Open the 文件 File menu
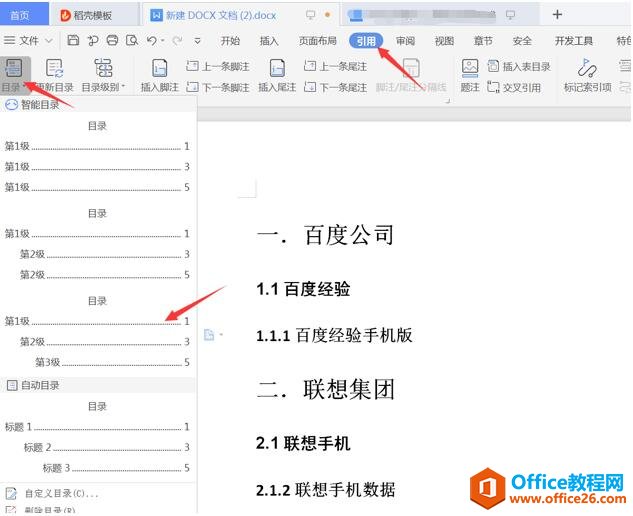The width and height of the screenshot is (633, 516). coord(22,40)
